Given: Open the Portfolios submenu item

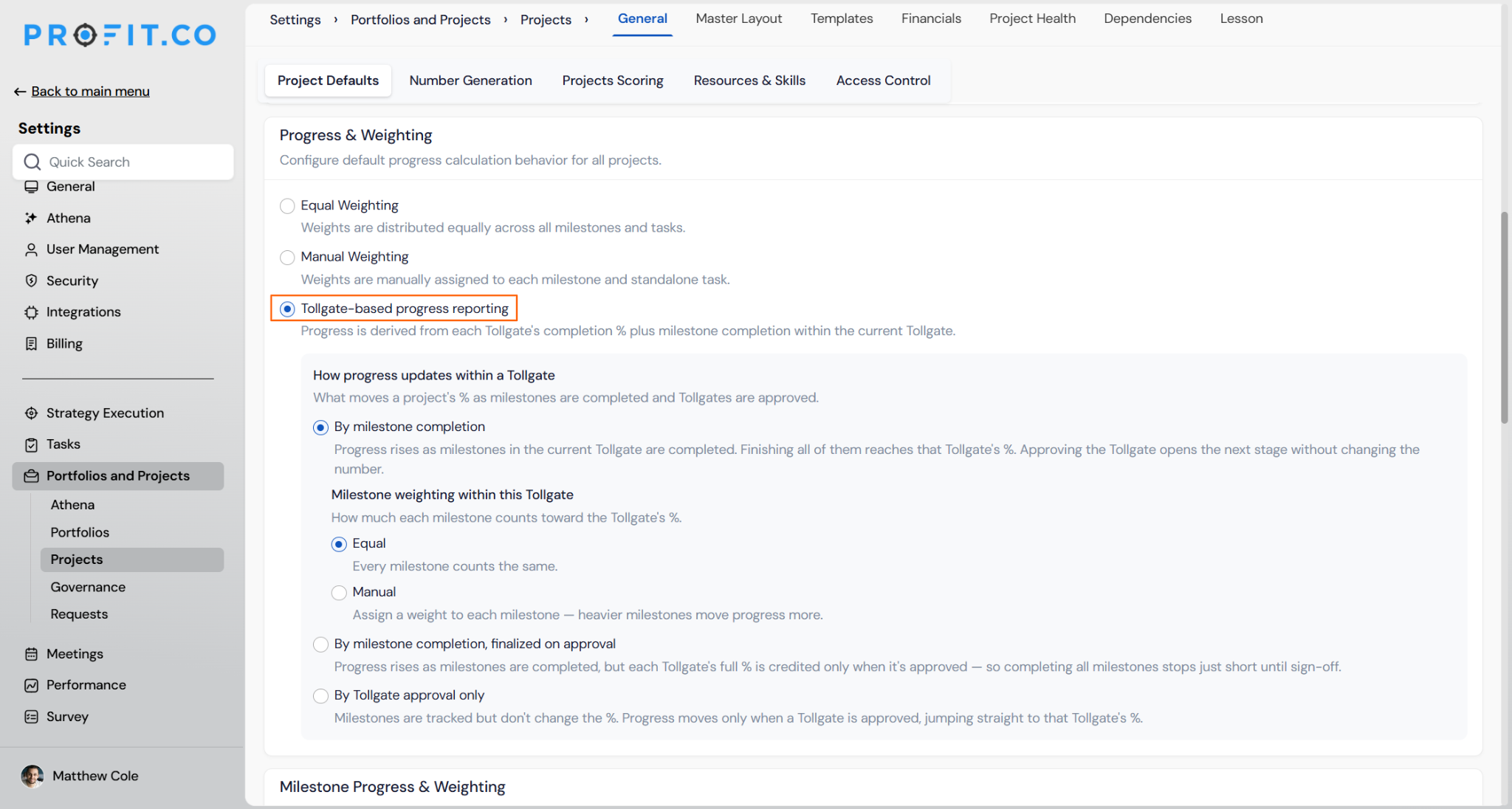Looking at the screenshot, I should 80,532.
